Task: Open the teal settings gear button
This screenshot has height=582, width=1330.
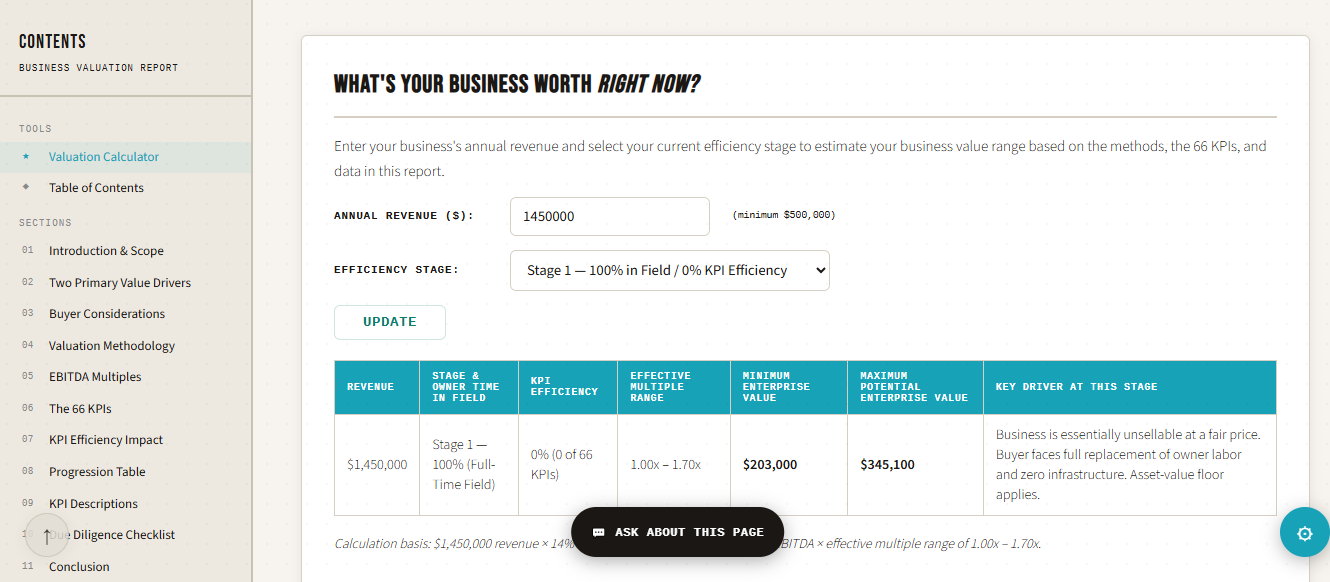Action: click(1304, 533)
